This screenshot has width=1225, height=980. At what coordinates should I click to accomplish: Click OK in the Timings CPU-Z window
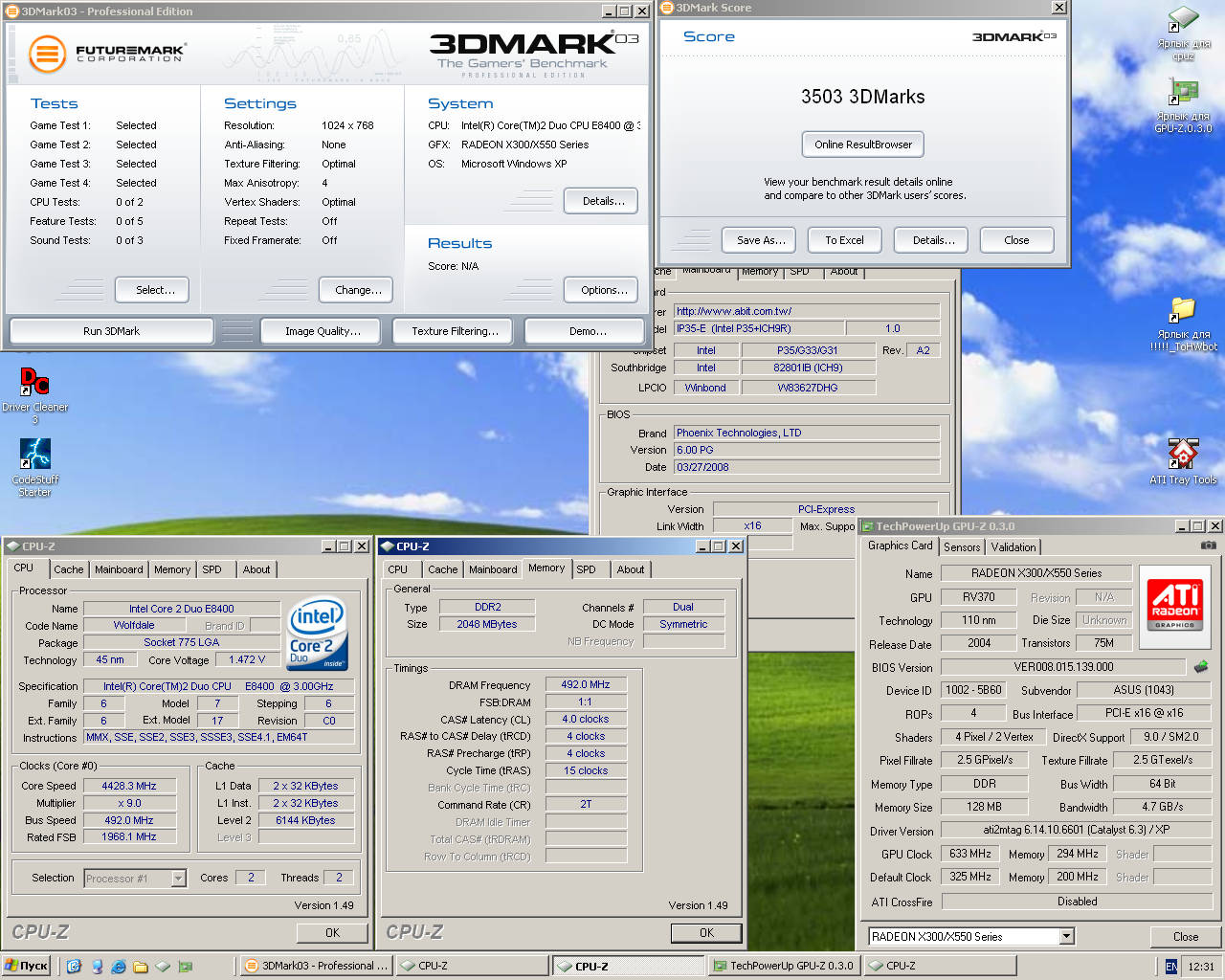[x=706, y=932]
